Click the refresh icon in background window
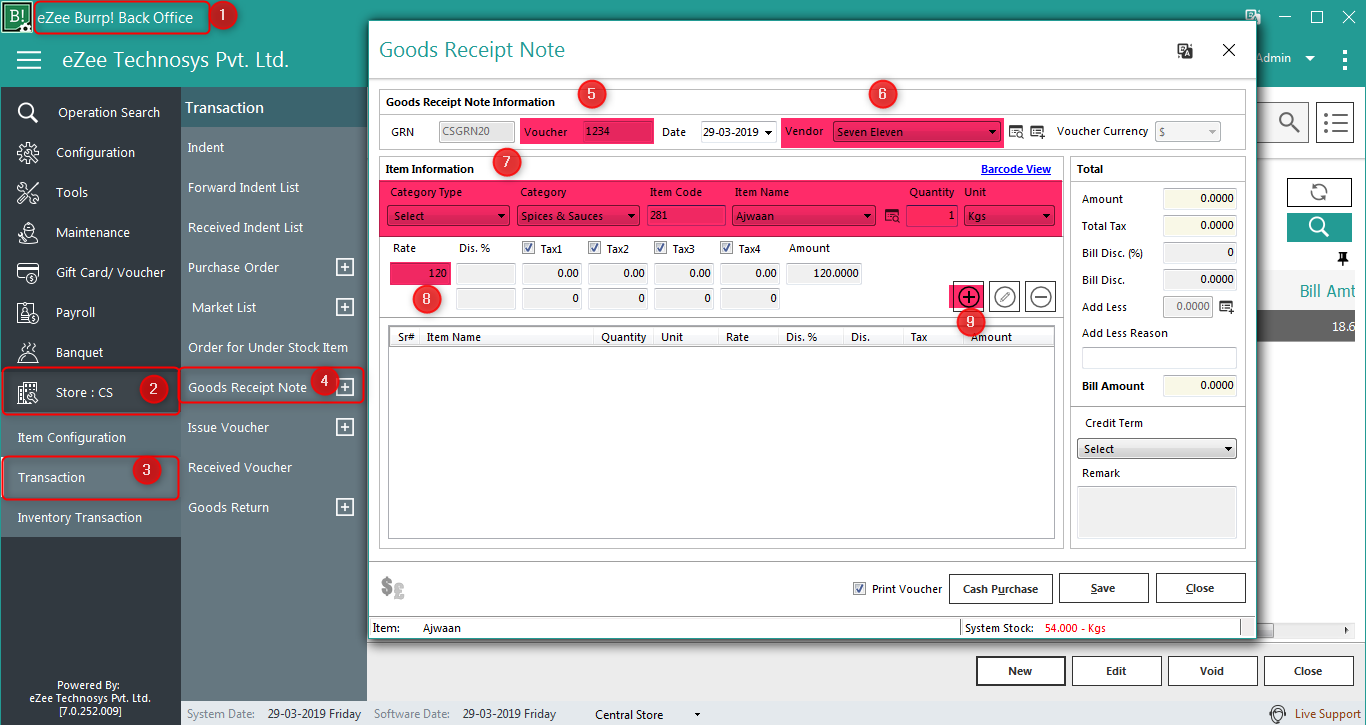Viewport: 1366px width, 725px height. pyautogui.click(x=1318, y=193)
